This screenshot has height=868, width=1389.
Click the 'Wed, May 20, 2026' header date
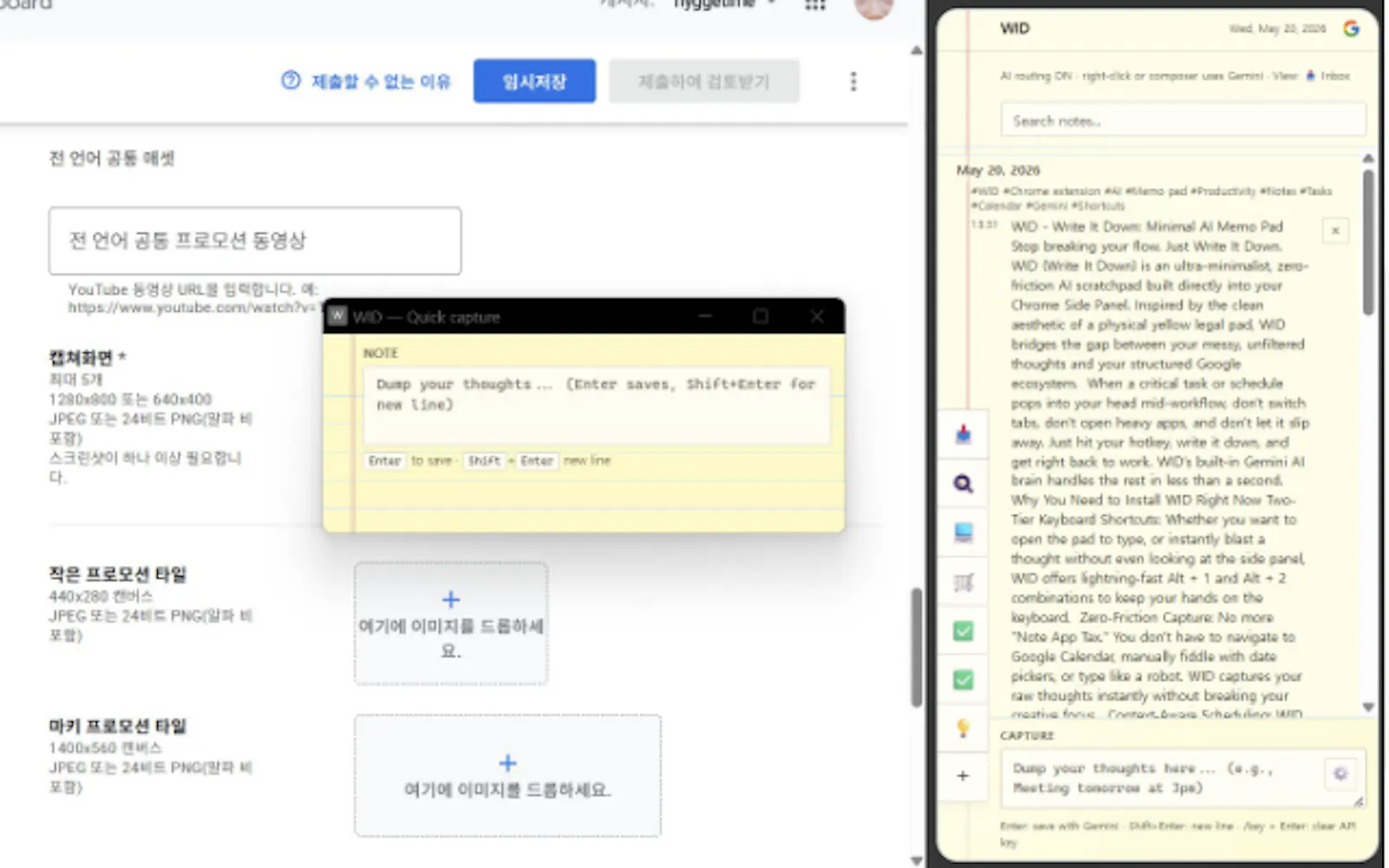[1277, 29]
